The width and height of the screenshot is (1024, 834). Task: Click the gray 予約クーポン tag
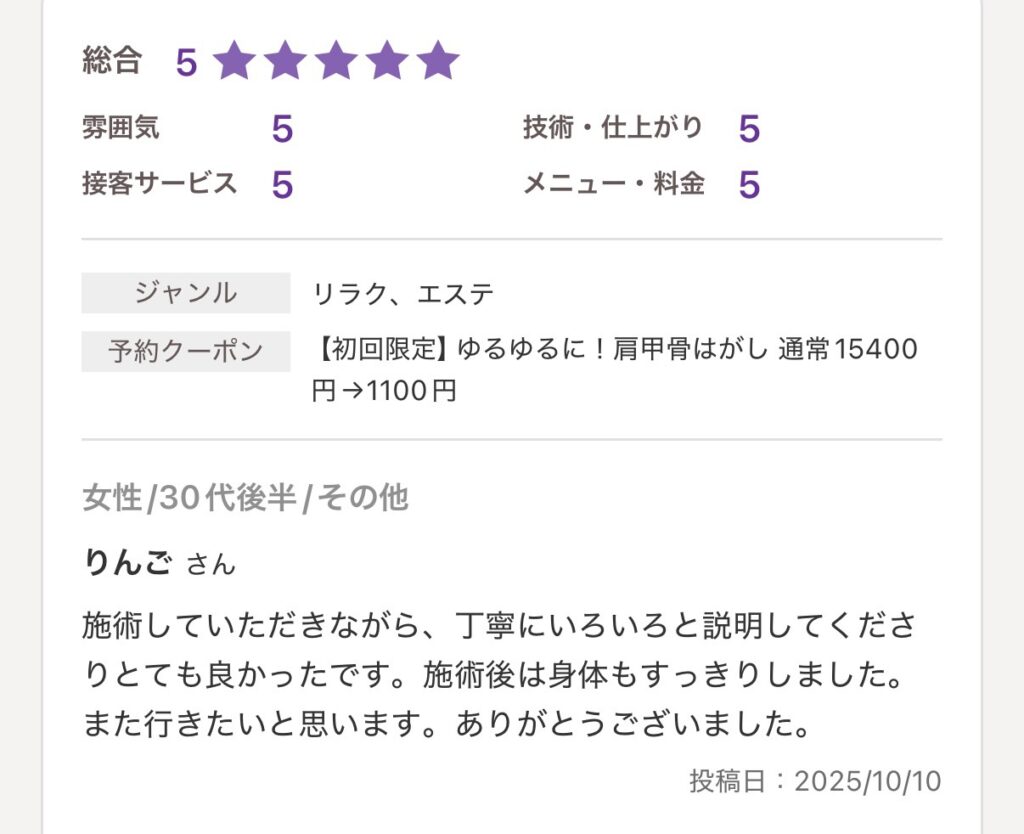point(186,351)
